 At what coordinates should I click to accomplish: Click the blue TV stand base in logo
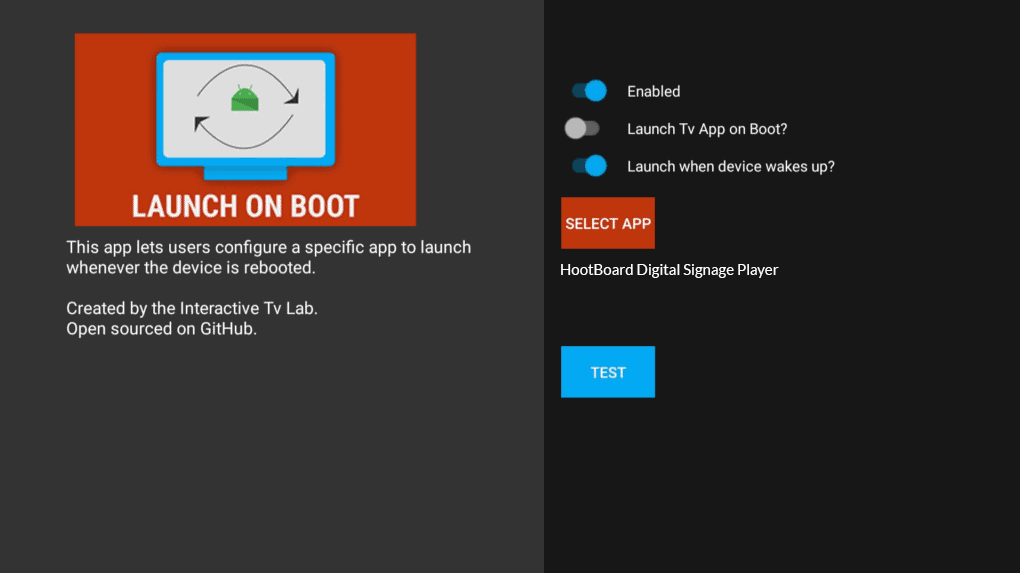tap(245, 173)
